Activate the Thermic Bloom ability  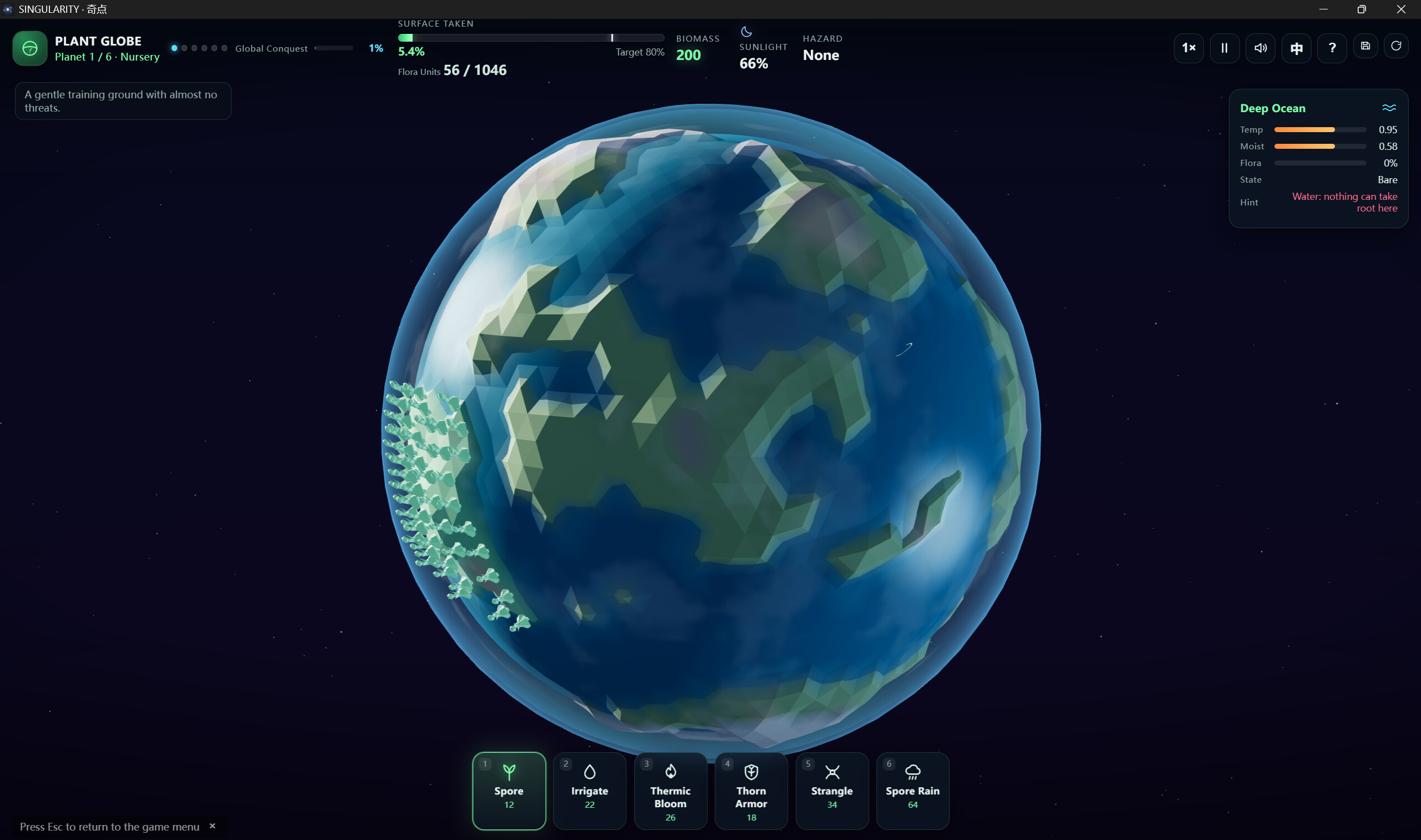[670, 790]
